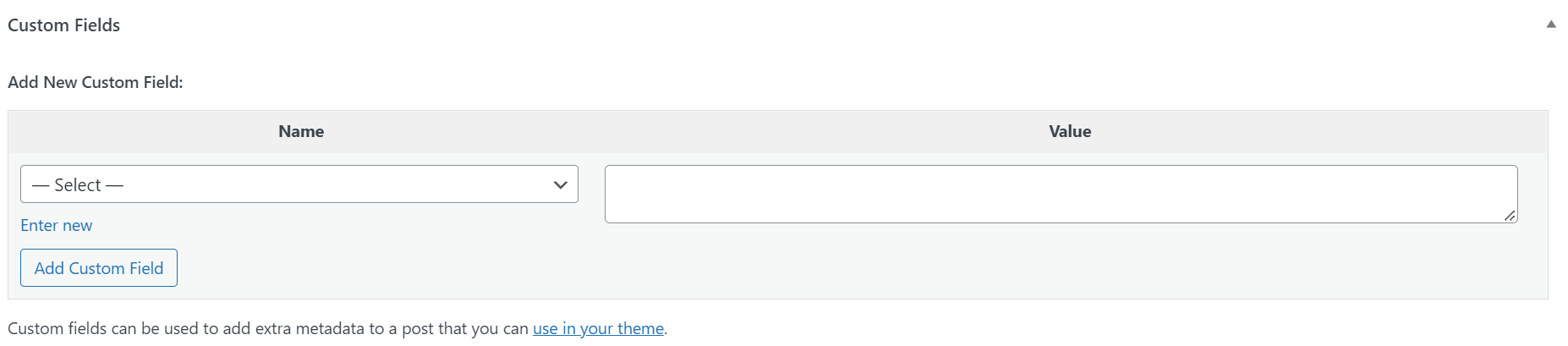Viewport: 1568px width, 346px height.
Task: Expand the custom field name combo box
Action: pos(299,184)
